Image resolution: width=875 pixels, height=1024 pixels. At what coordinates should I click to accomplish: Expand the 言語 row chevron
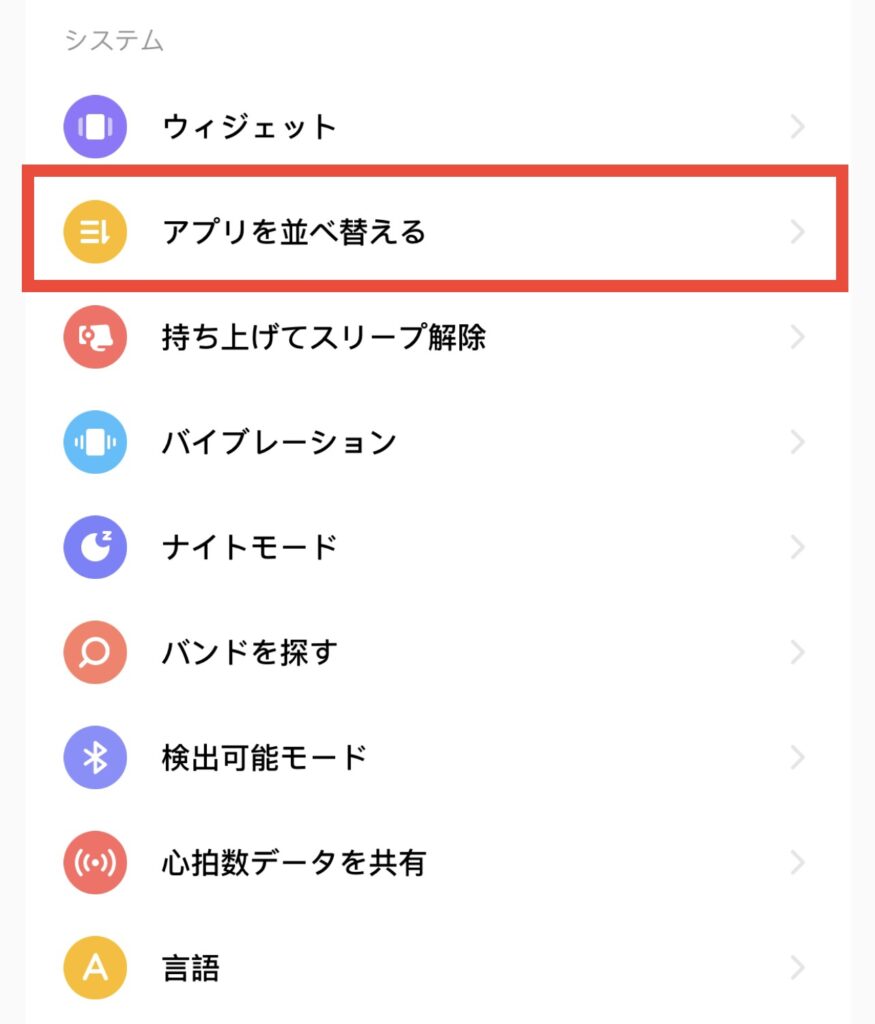(x=797, y=968)
